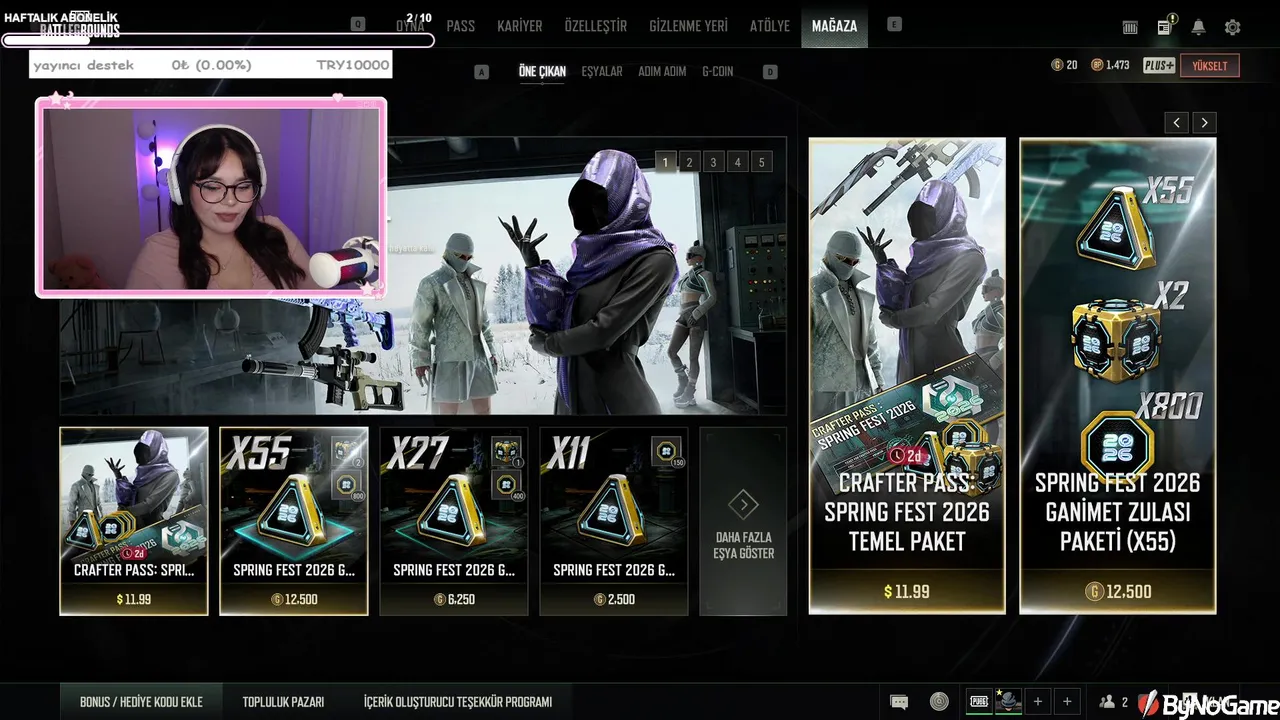Click the YÜKSELT button
This screenshot has height=720, width=1280.
click(x=1210, y=65)
